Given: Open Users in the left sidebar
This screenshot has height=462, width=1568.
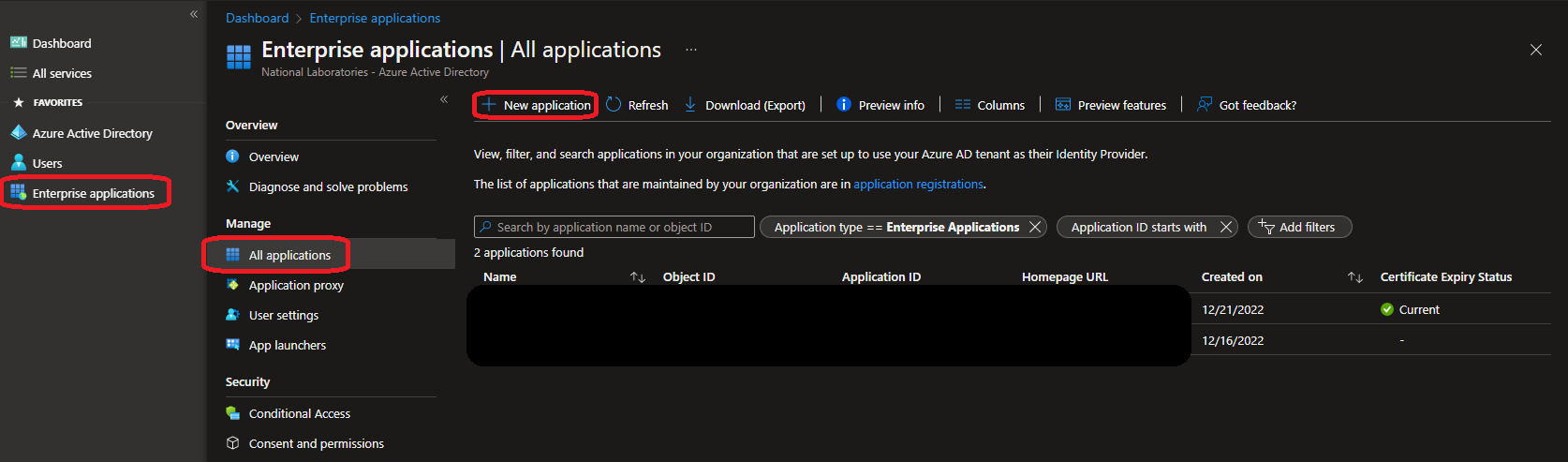Looking at the screenshot, I should [x=47, y=163].
